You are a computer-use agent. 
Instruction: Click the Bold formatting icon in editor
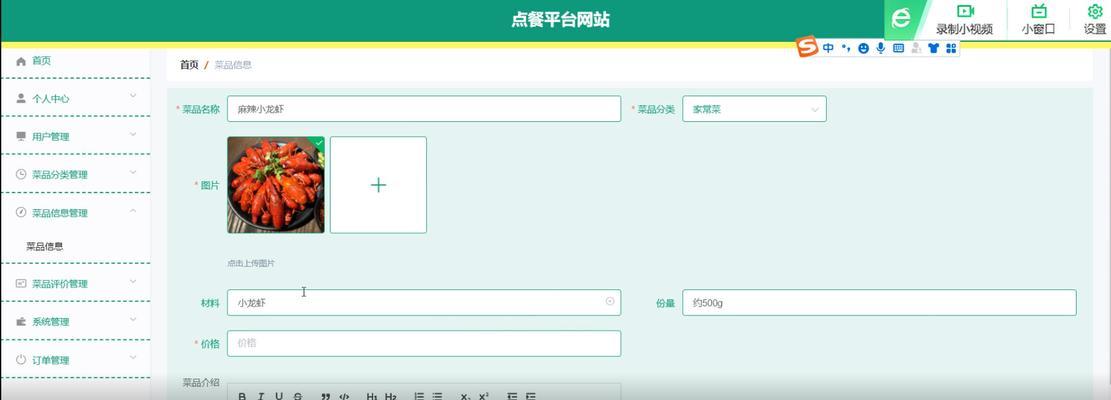point(242,396)
